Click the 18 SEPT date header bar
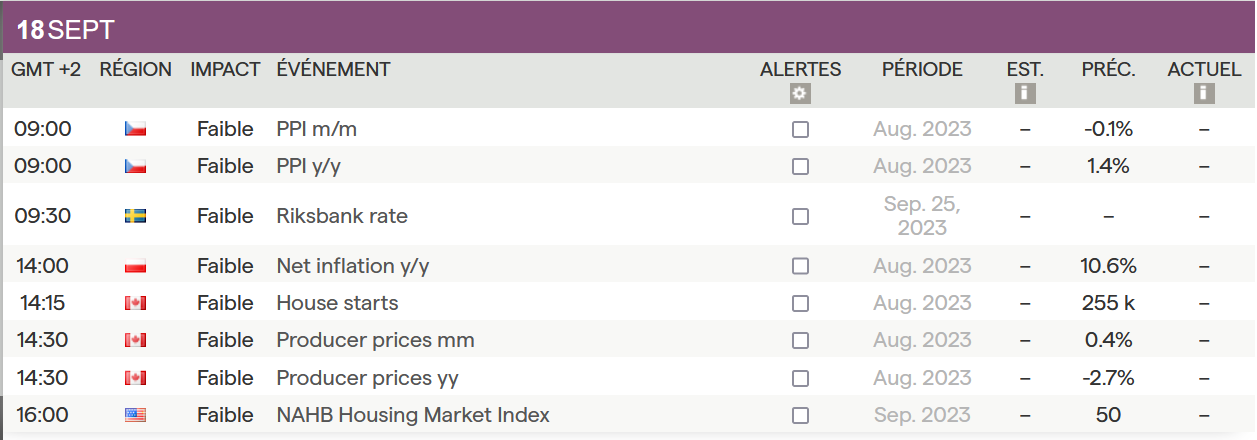Screen dimensions: 1257x440 (628, 29)
